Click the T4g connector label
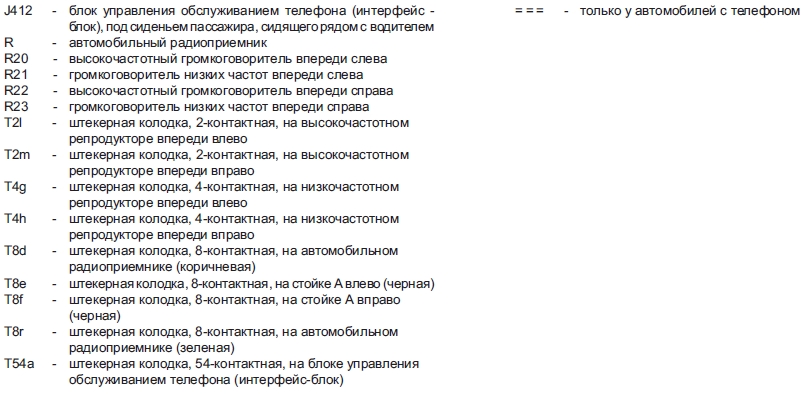 pyautogui.click(x=15, y=187)
